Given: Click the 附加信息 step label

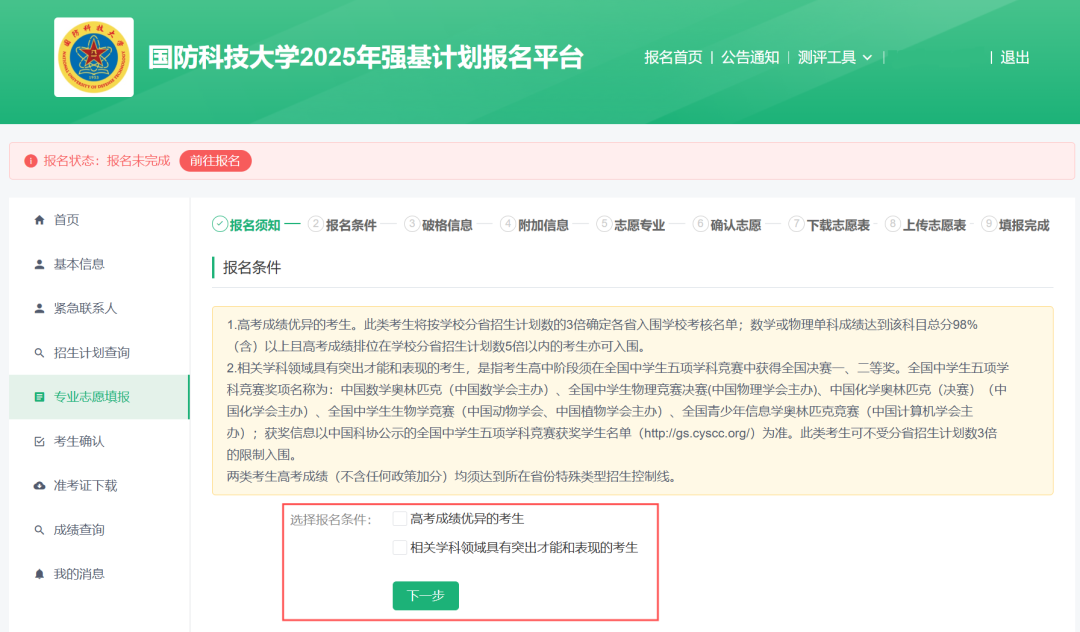Looking at the screenshot, I should click(x=543, y=225).
